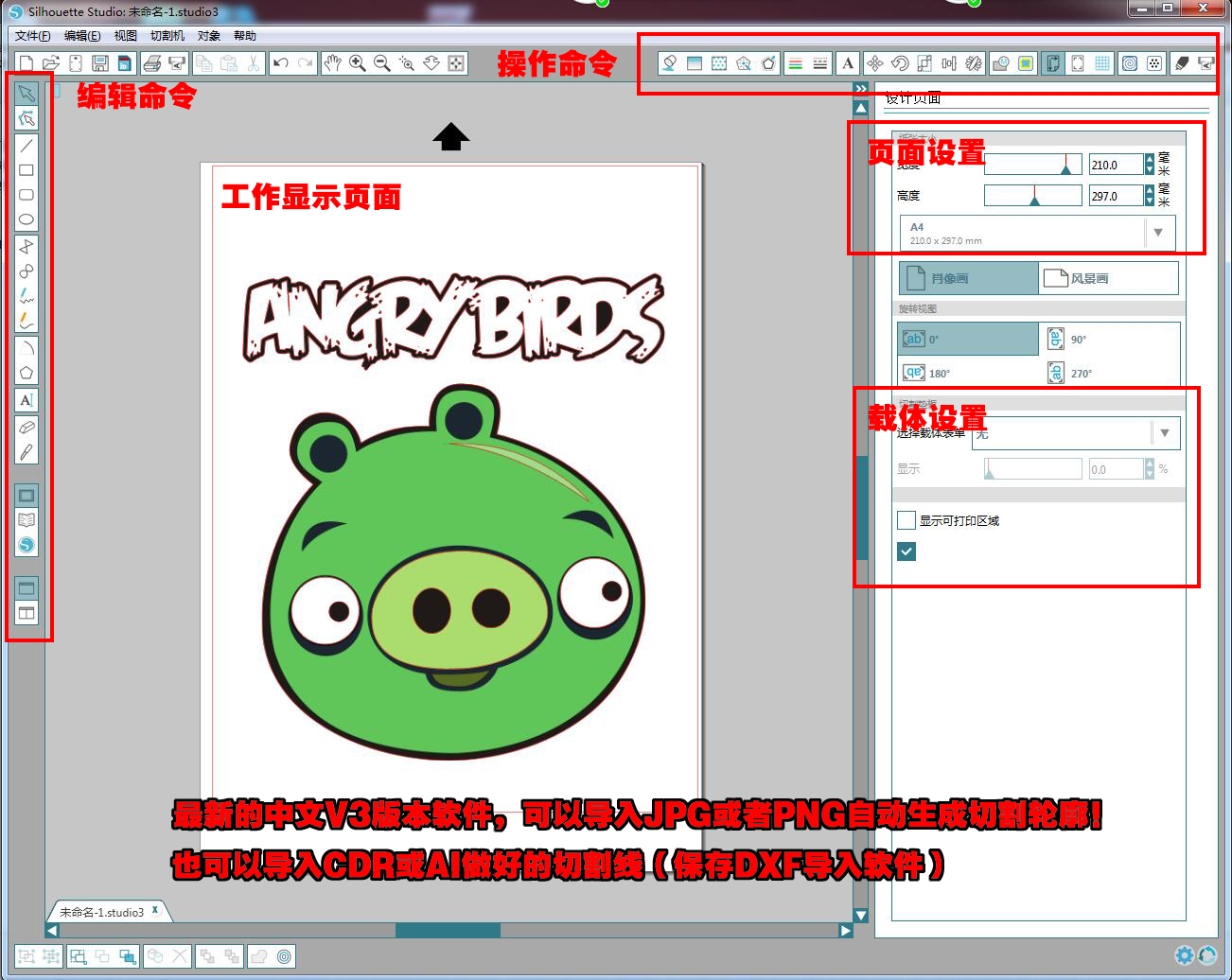Save the document with floppy icon

100,63
